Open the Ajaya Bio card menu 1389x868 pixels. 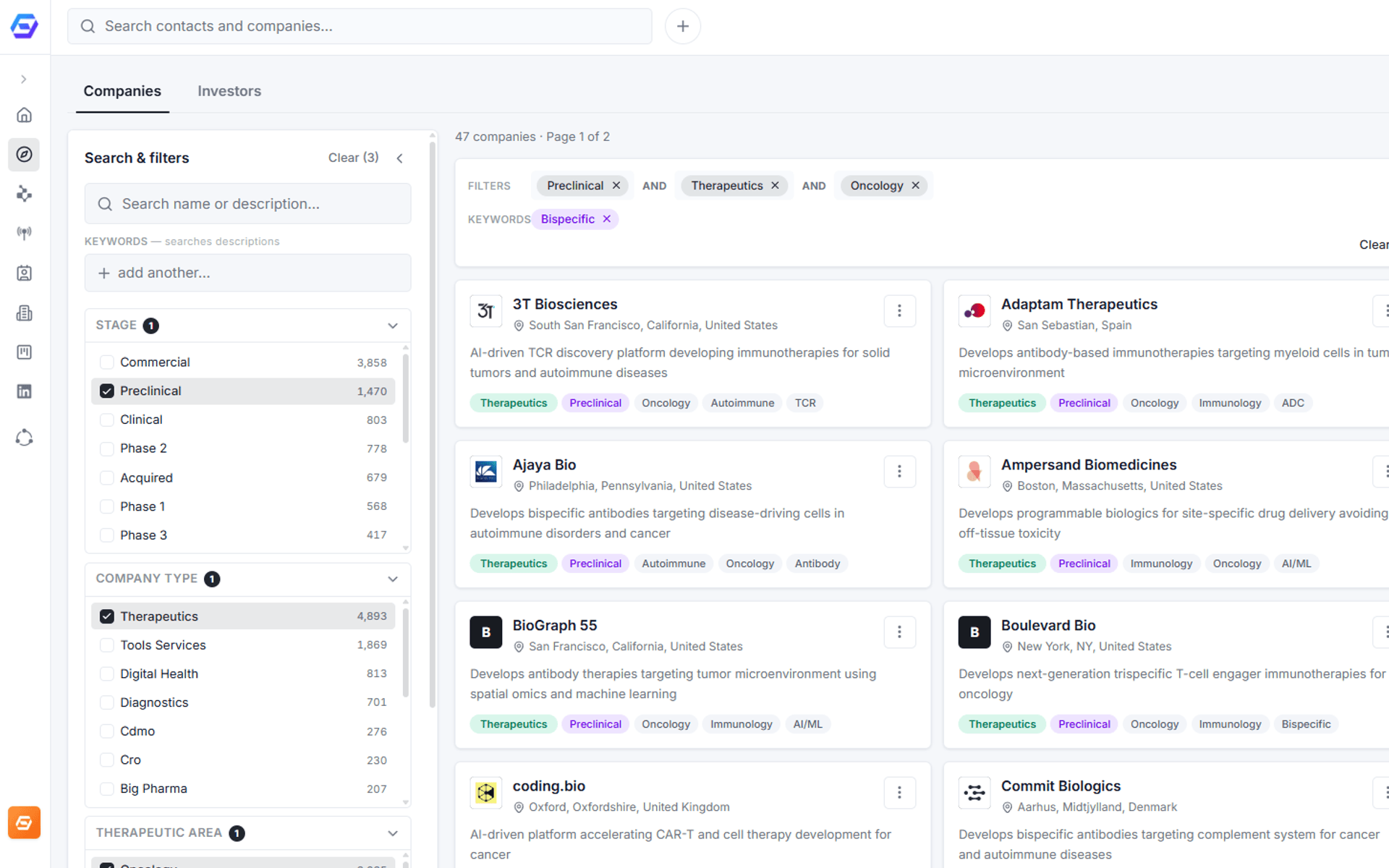[899, 472]
